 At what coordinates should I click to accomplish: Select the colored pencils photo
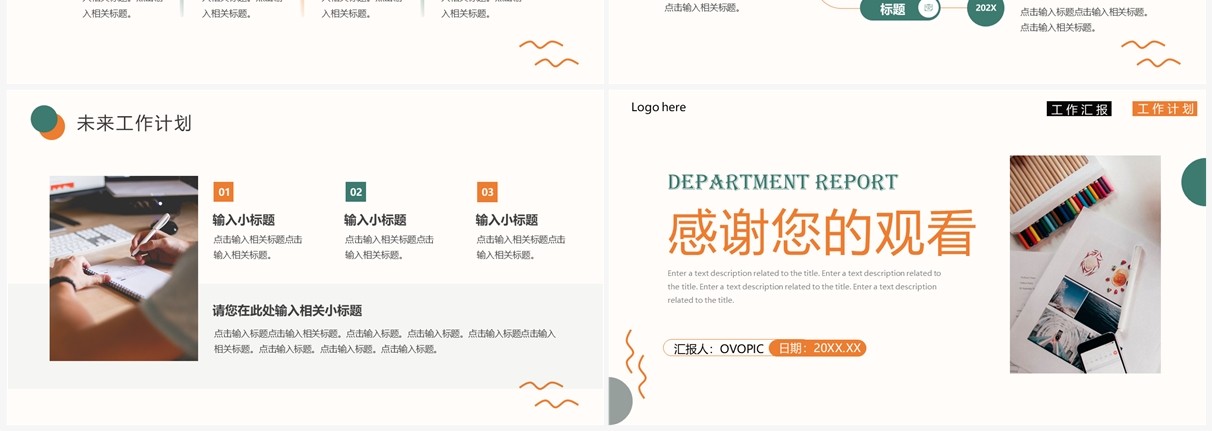click(x=1085, y=264)
